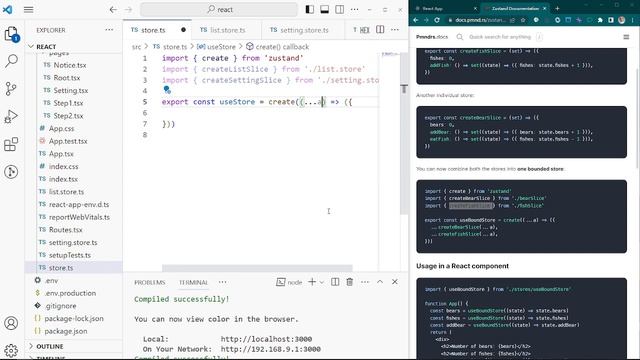Click the horizontal scrollbar in the editor
Image resolution: width=640 pixels, height=360 pixels.
coord(257,268)
